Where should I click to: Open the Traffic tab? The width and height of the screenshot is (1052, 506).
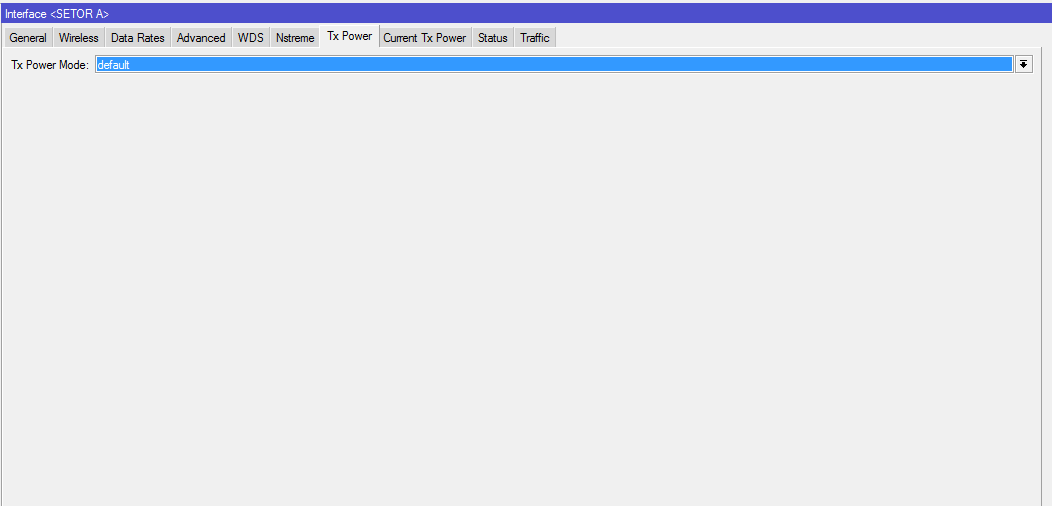535,38
